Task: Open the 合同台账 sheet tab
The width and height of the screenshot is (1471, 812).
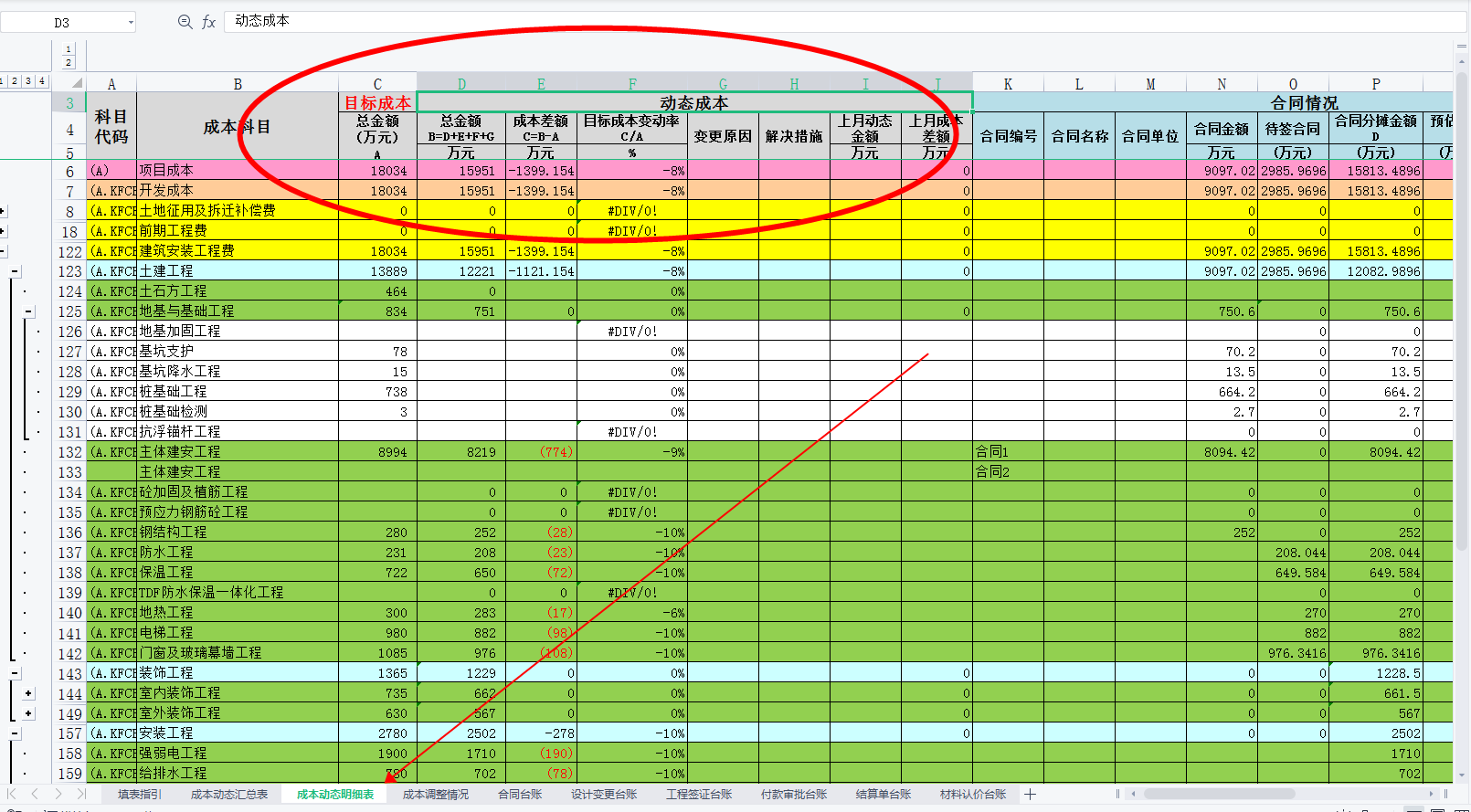Action: click(520, 795)
